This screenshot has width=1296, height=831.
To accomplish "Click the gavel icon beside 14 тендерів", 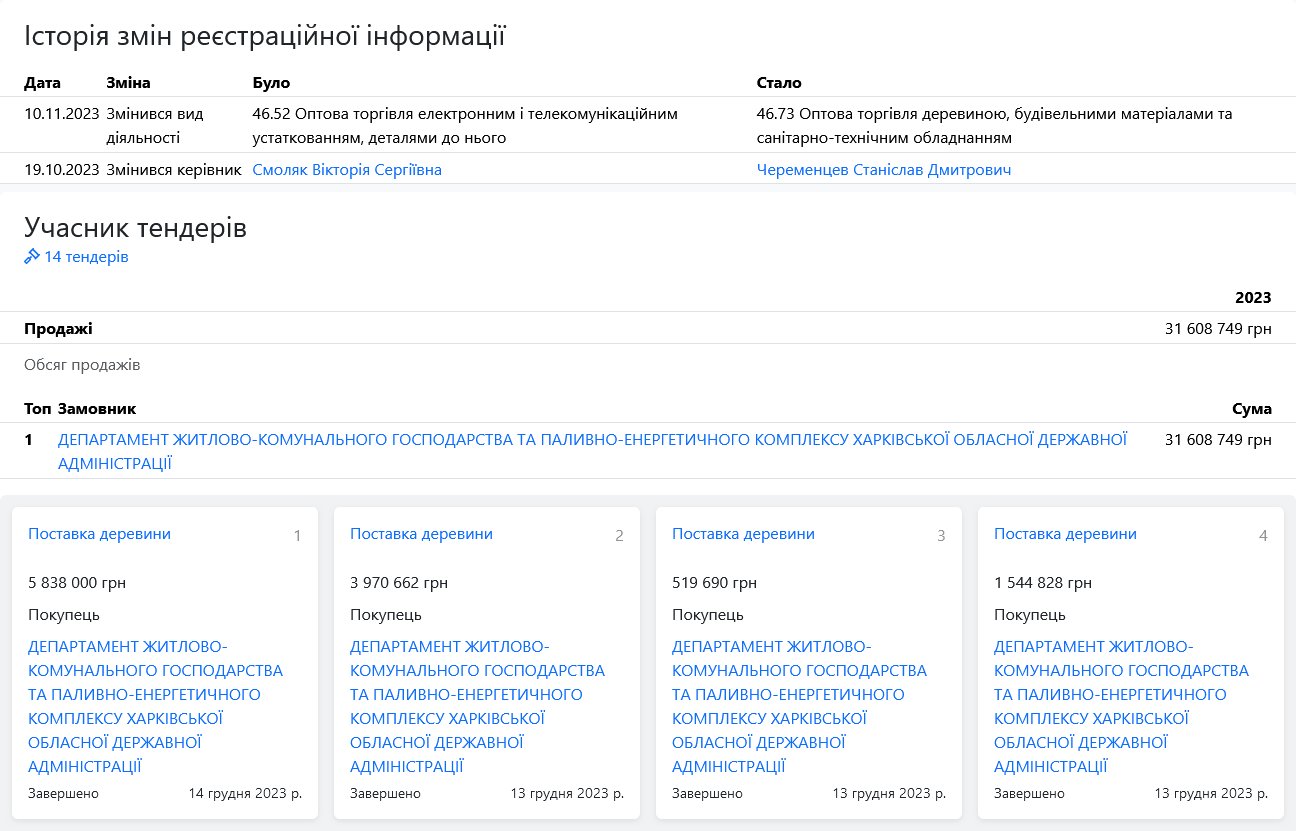I will point(32,257).
